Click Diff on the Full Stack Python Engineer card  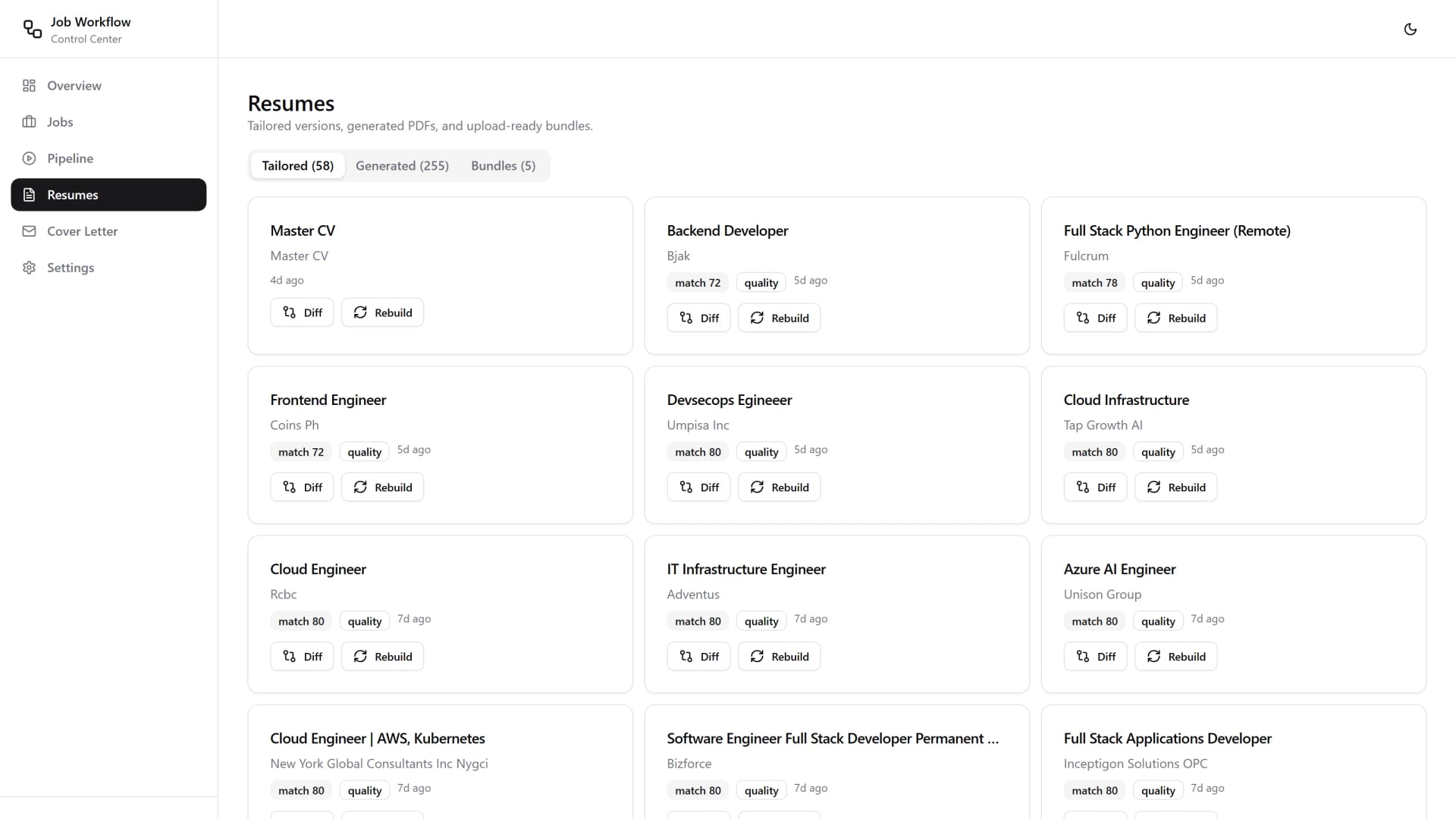[1095, 318]
